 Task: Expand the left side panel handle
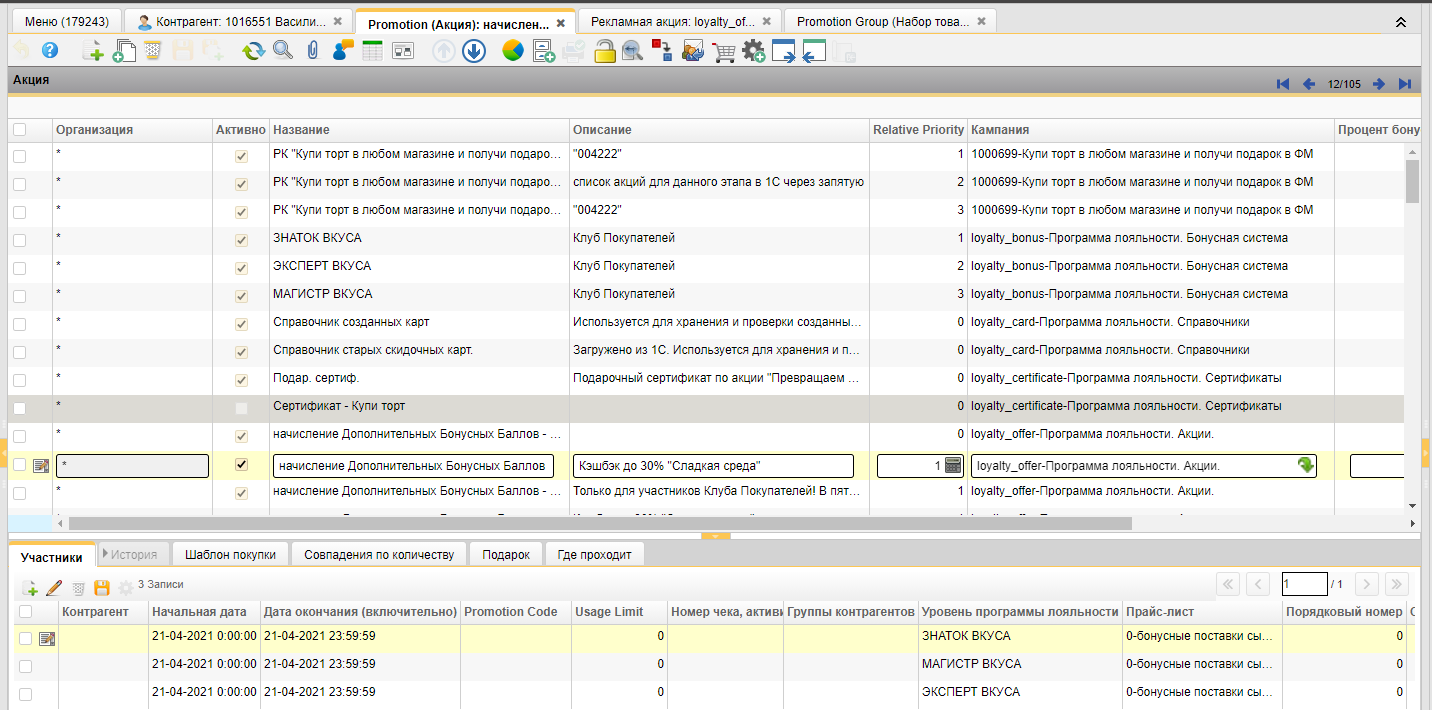pyautogui.click(x=3, y=453)
